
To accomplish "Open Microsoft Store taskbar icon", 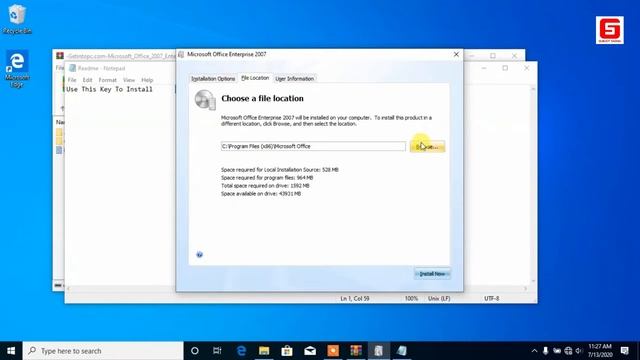I will [x=287, y=351].
